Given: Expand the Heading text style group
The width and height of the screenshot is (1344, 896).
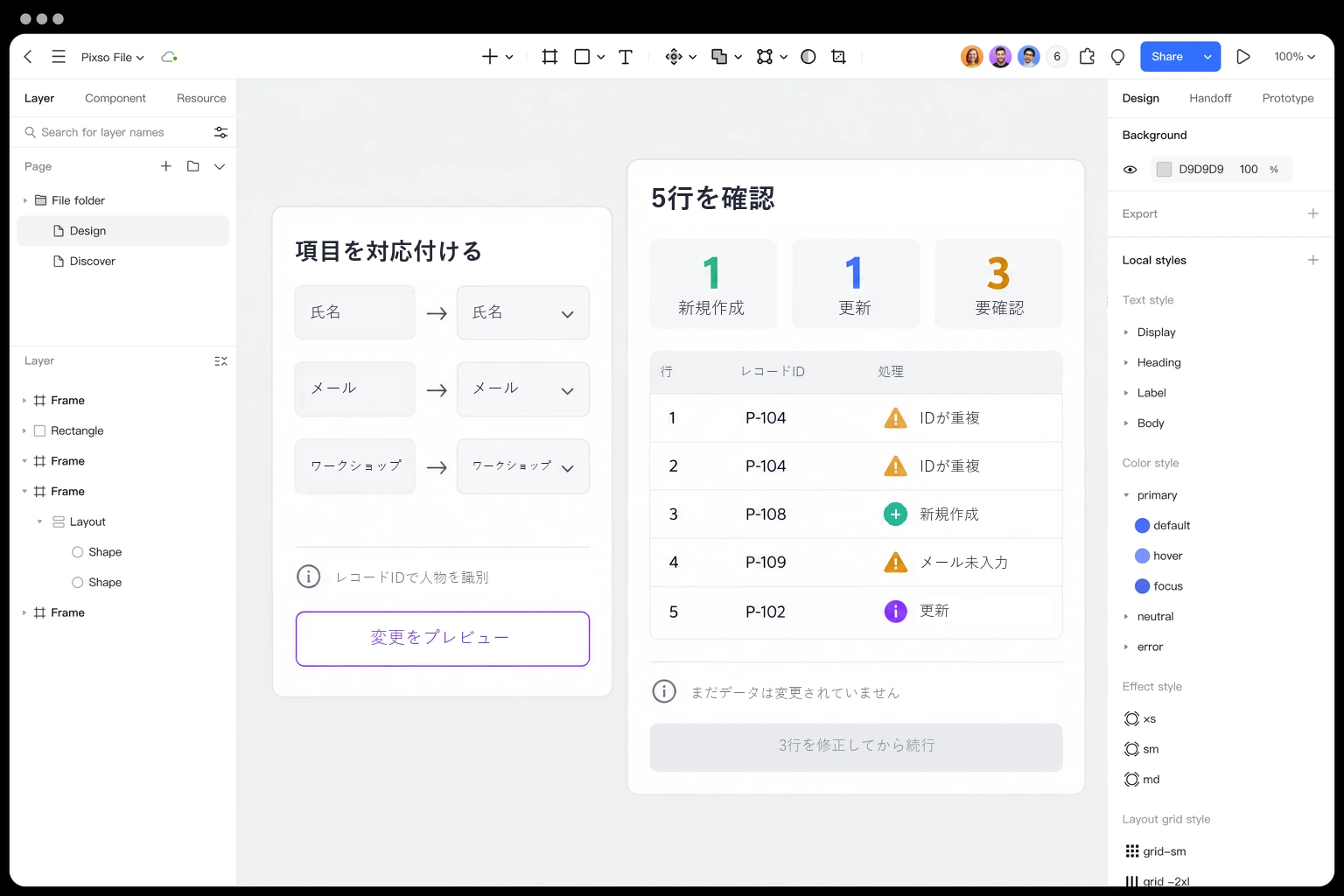Looking at the screenshot, I should (1126, 362).
